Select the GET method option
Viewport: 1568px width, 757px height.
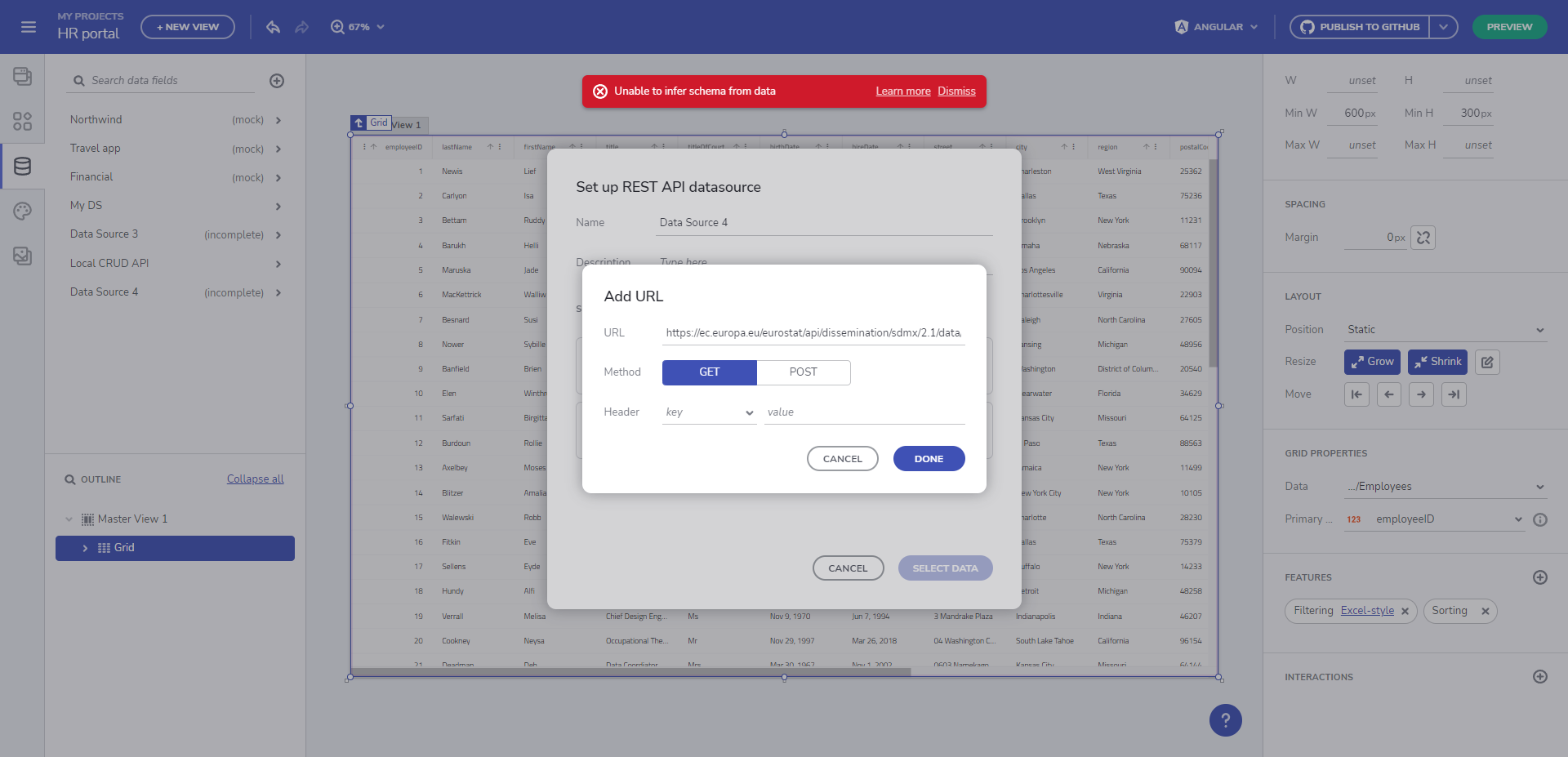pyautogui.click(x=709, y=372)
